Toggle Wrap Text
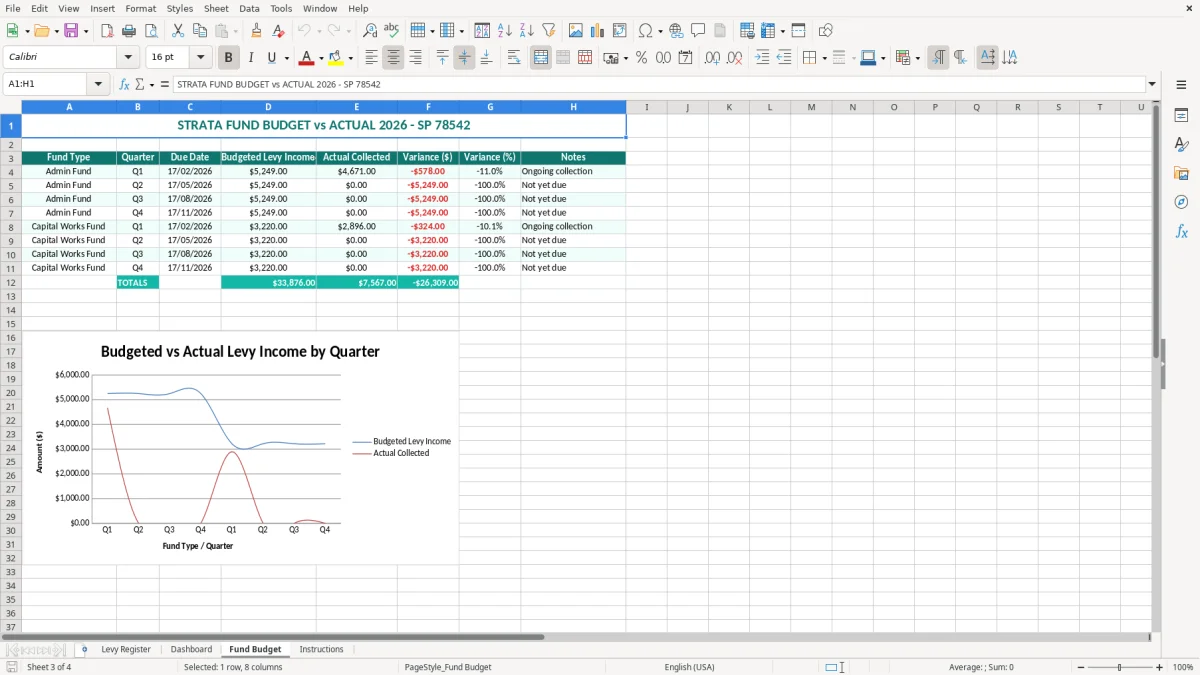Viewport: 1200px width, 675px height. coord(514,58)
